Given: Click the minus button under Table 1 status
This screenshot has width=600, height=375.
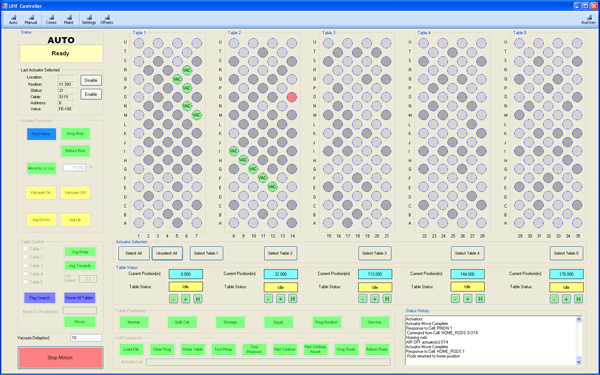Looking at the screenshot, I should click(x=173, y=299).
